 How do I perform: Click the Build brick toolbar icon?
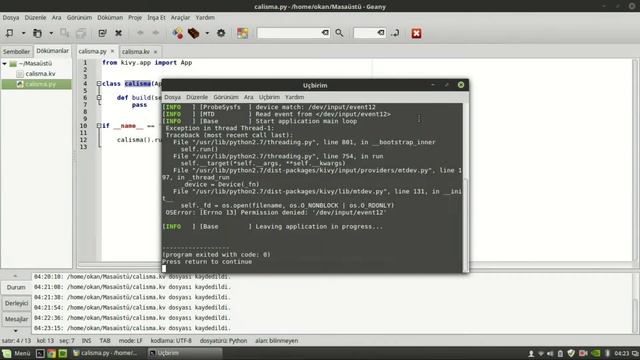(x=193, y=33)
